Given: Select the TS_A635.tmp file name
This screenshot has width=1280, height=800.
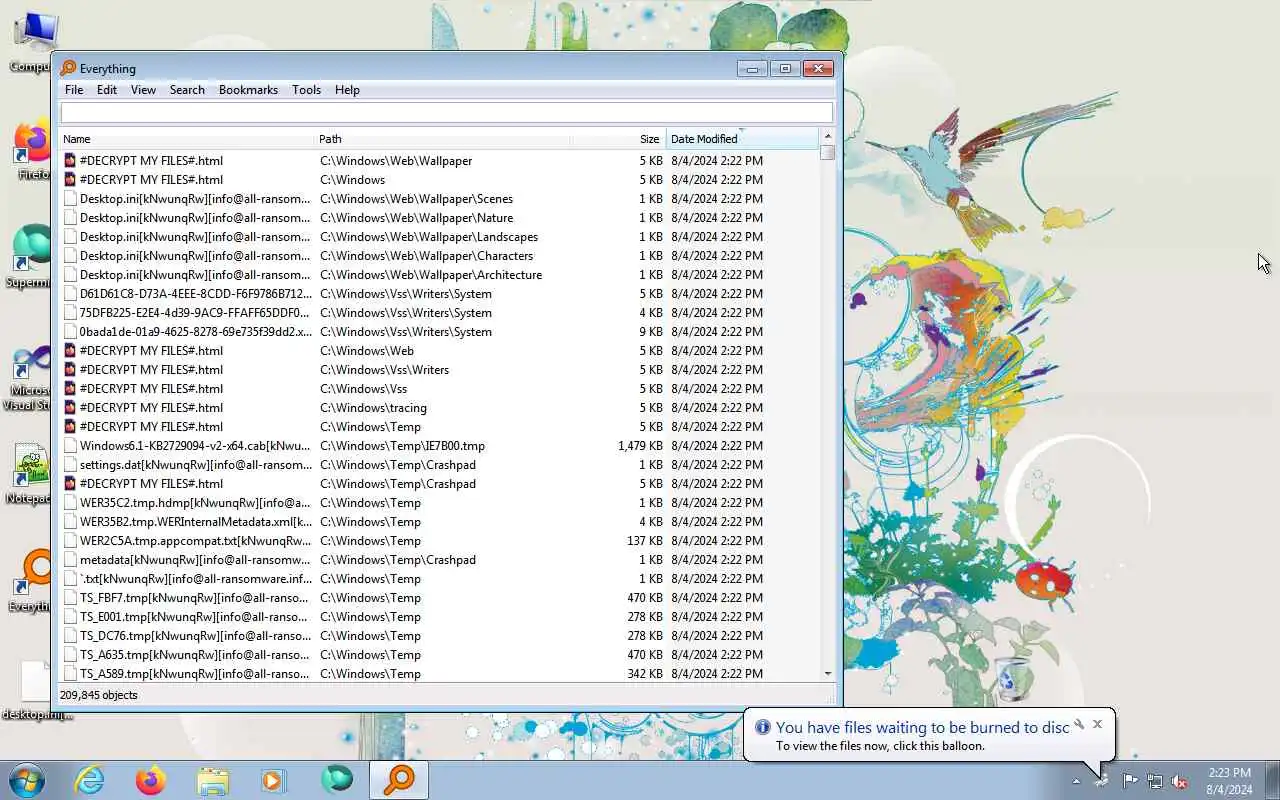Looking at the screenshot, I should click(x=194, y=654).
